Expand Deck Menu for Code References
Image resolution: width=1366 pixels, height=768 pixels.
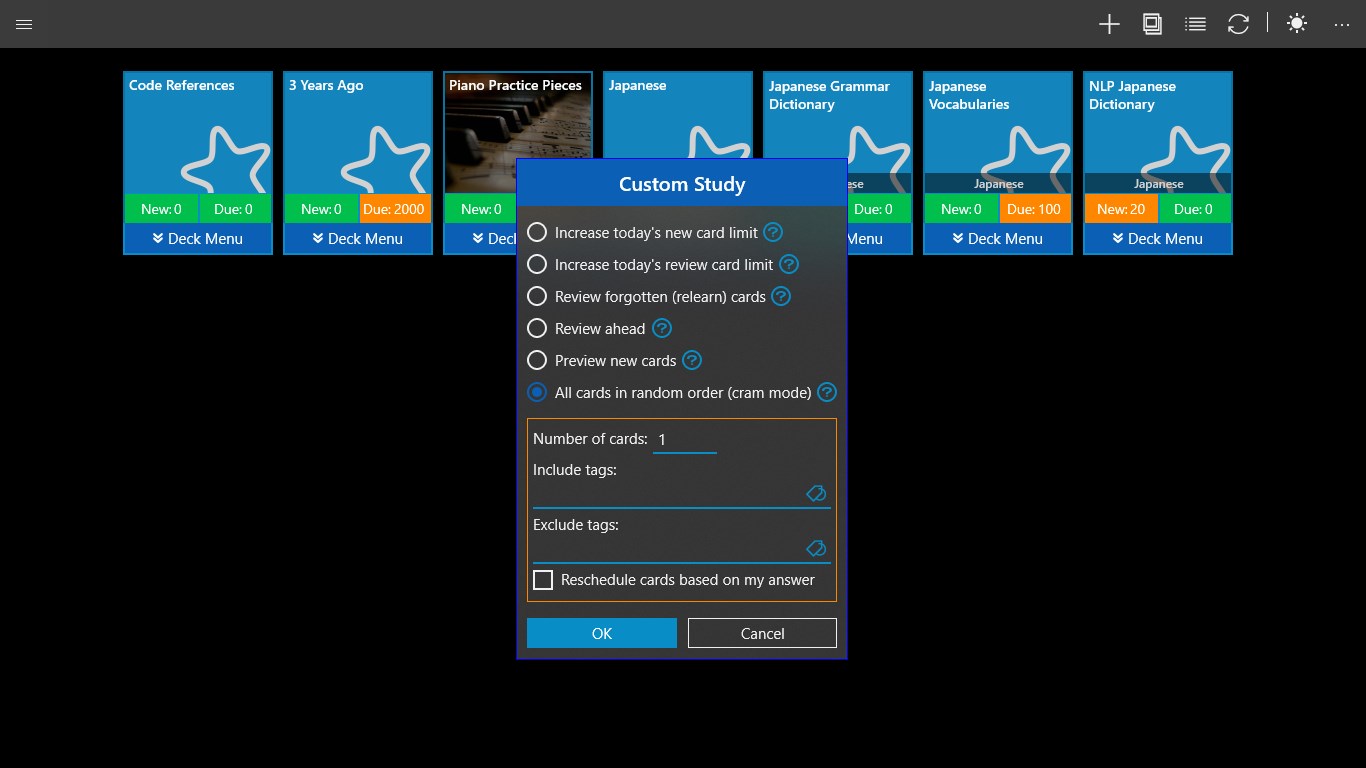[x=197, y=238]
